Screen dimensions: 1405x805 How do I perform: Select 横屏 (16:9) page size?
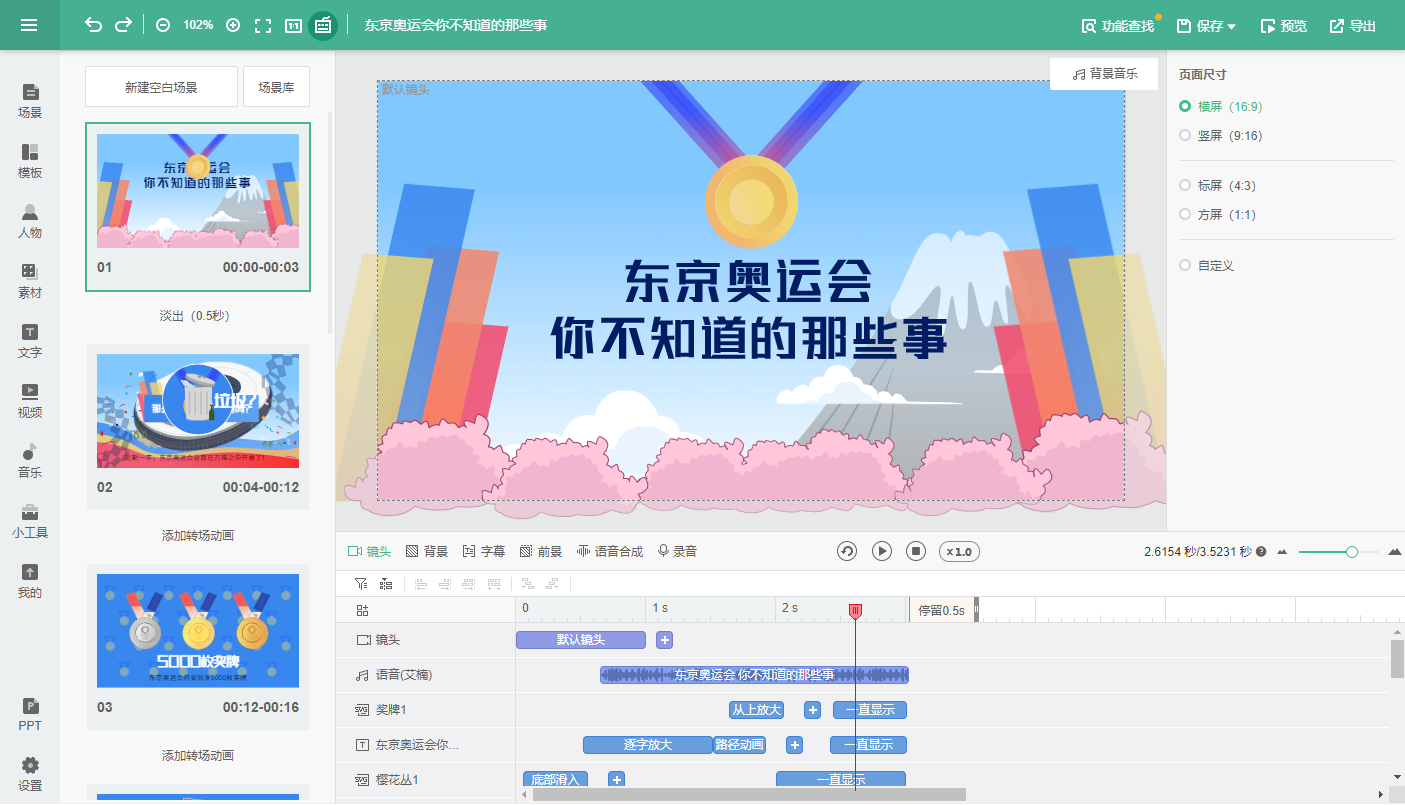(1219, 106)
